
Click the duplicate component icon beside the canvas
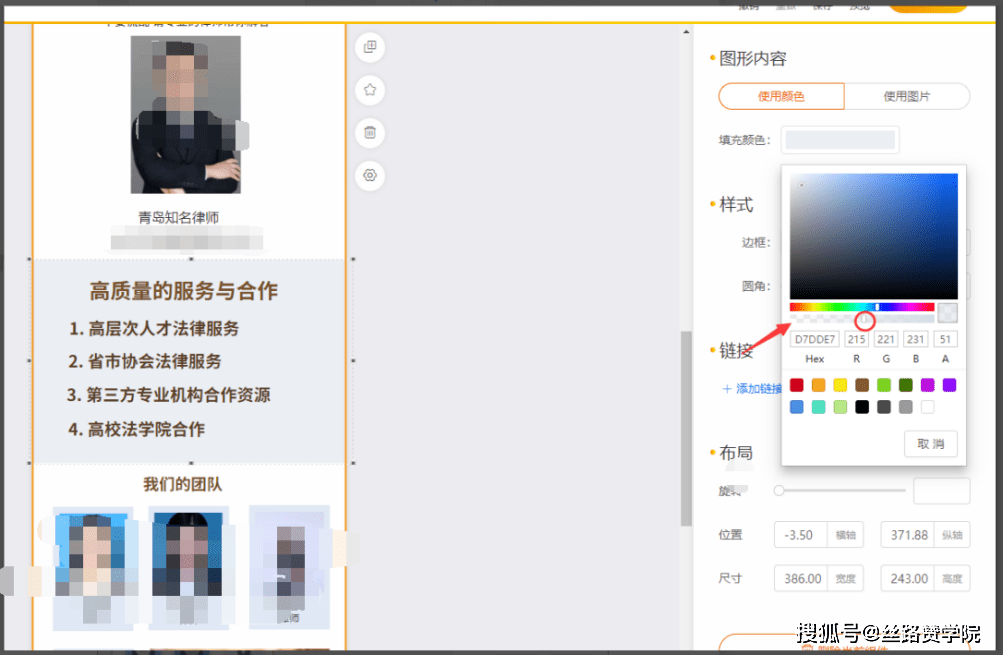tap(370, 47)
